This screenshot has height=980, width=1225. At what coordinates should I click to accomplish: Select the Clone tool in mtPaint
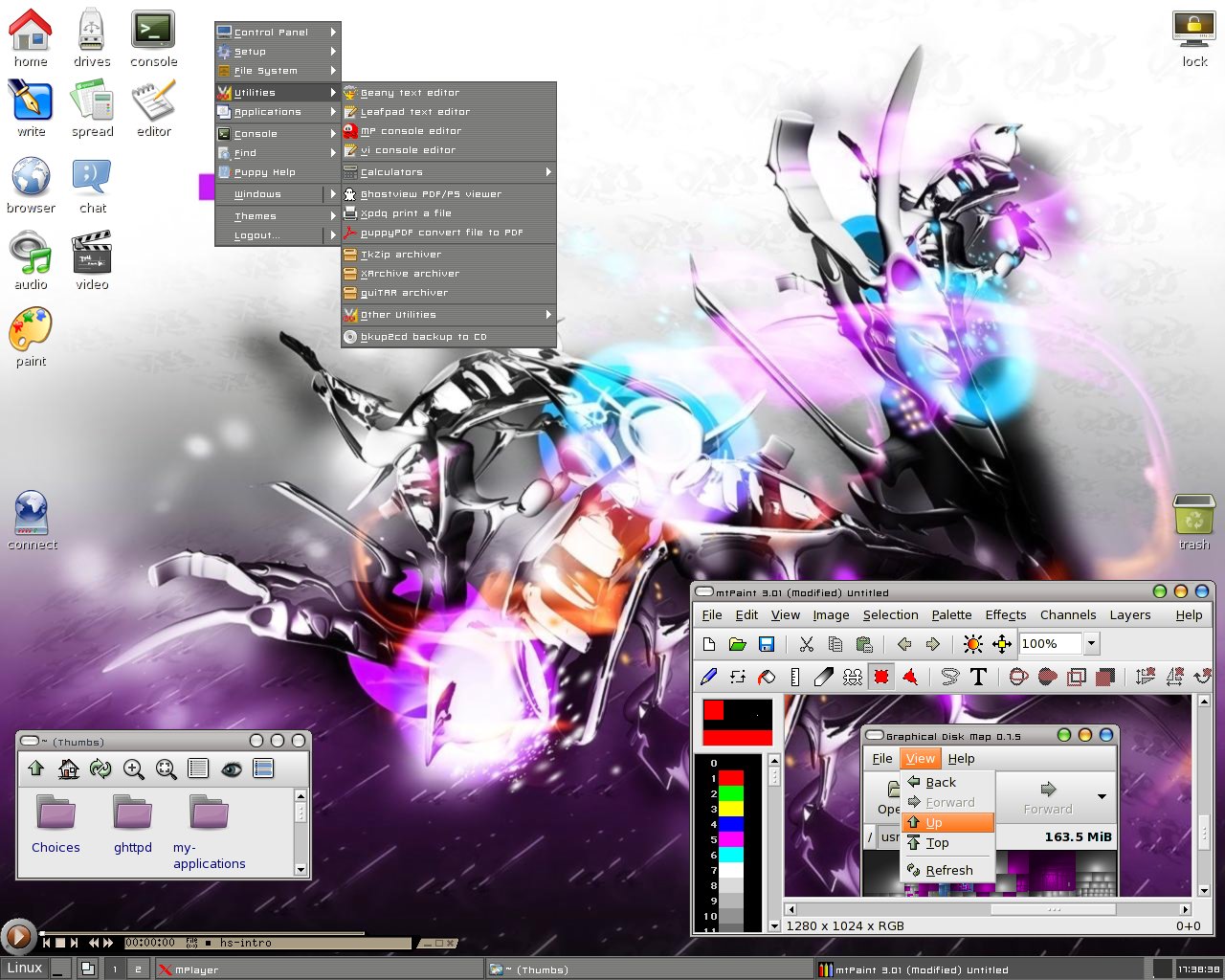(852, 677)
